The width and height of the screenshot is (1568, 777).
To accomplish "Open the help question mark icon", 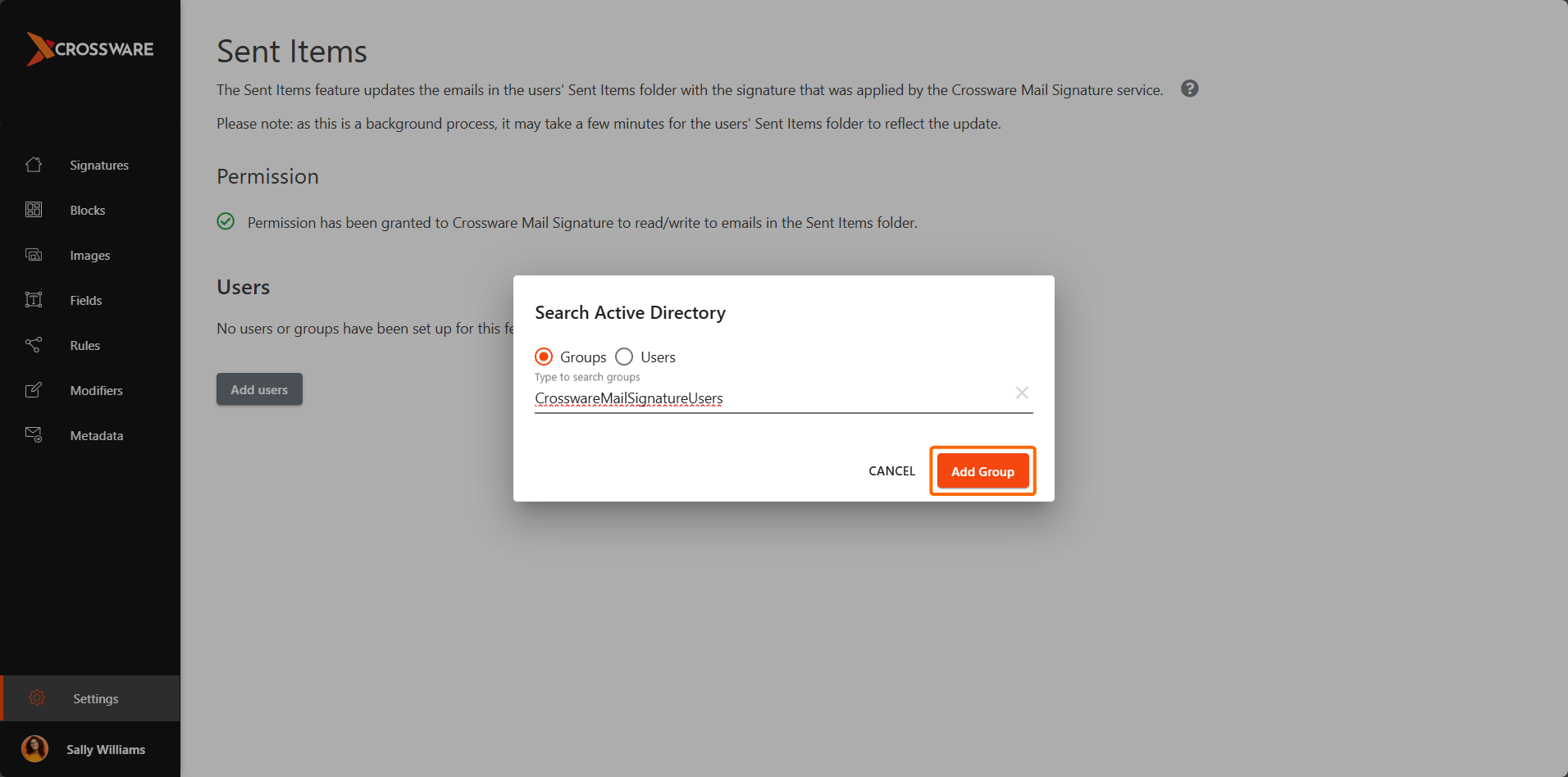I will (x=1189, y=89).
